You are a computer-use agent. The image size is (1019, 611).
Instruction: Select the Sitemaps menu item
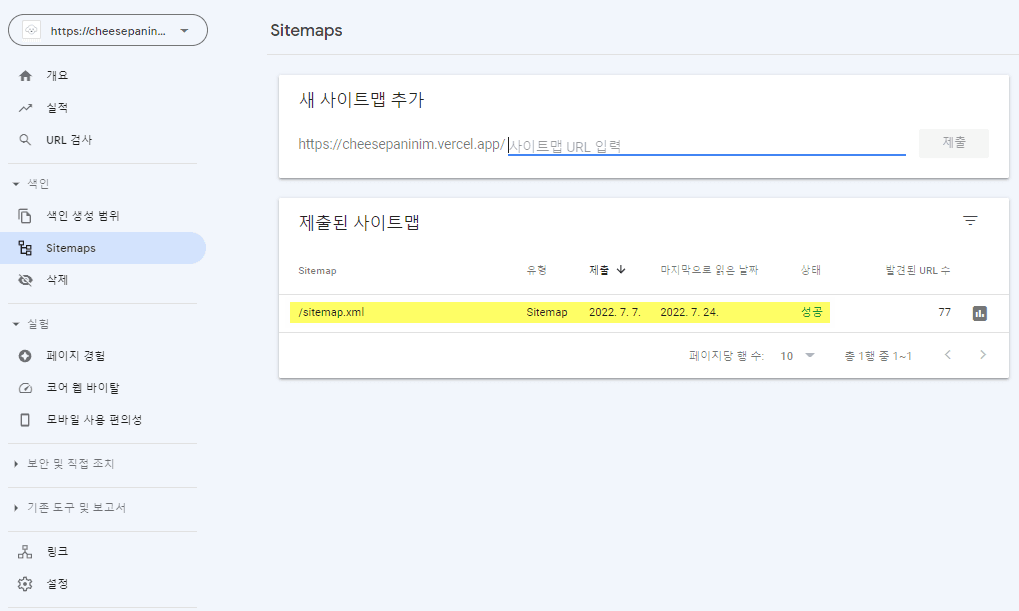tap(70, 248)
